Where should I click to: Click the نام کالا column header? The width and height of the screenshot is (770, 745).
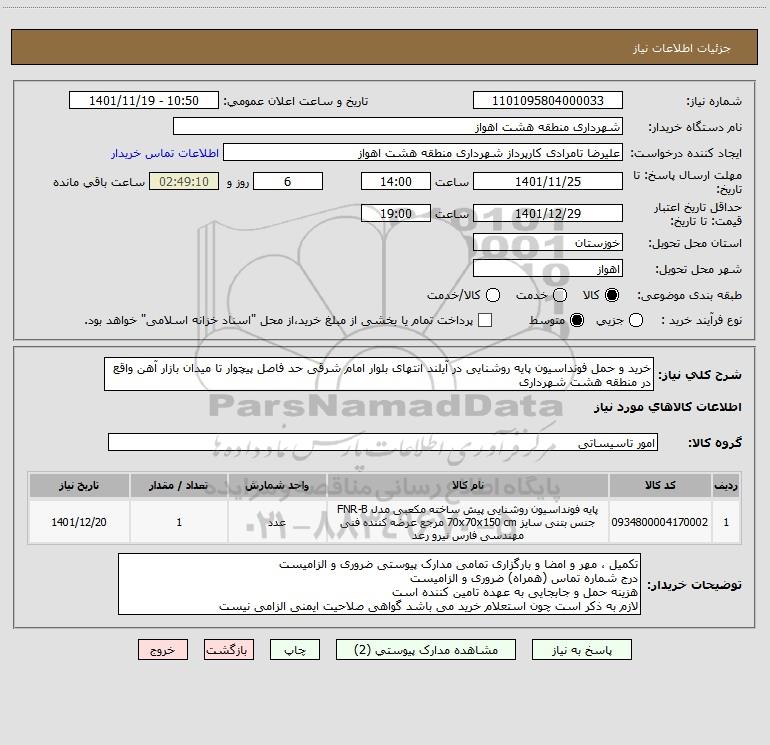tap(468, 485)
